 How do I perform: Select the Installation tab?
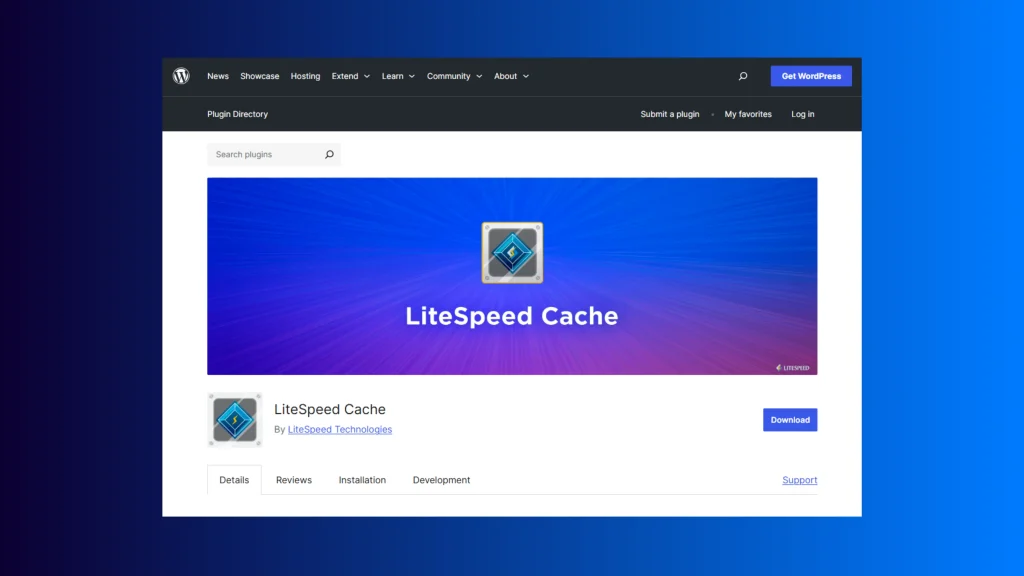pyautogui.click(x=362, y=480)
